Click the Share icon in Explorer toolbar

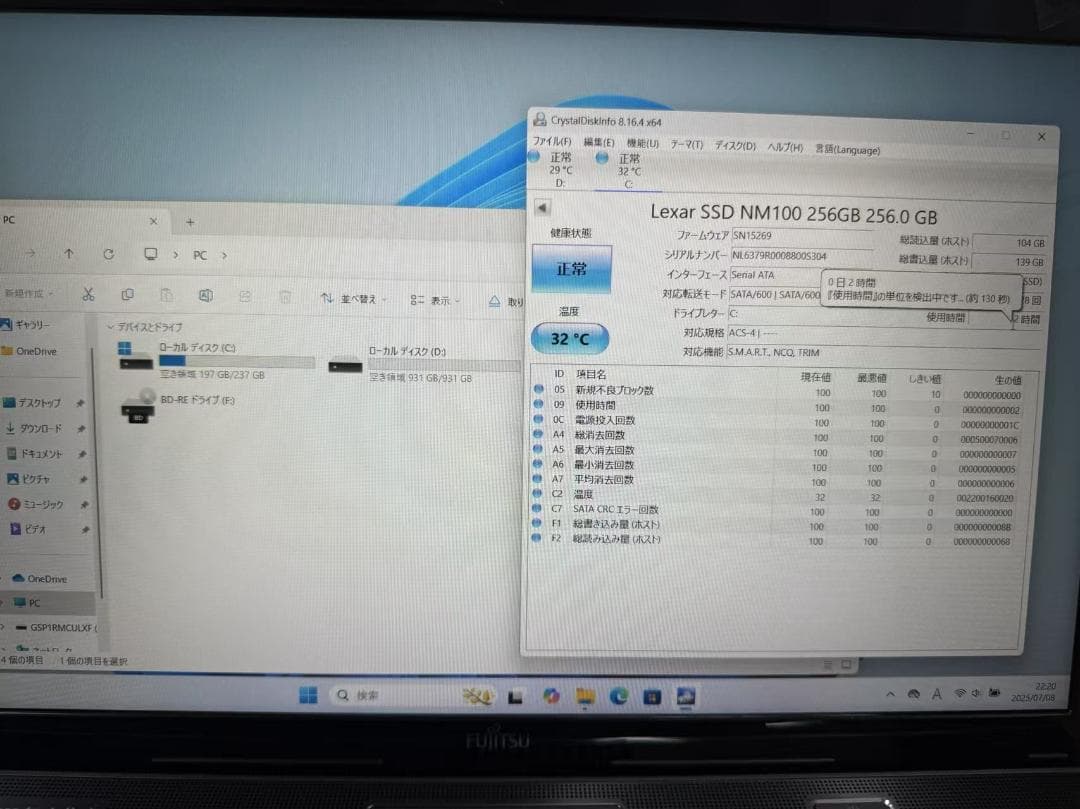point(245,296)
